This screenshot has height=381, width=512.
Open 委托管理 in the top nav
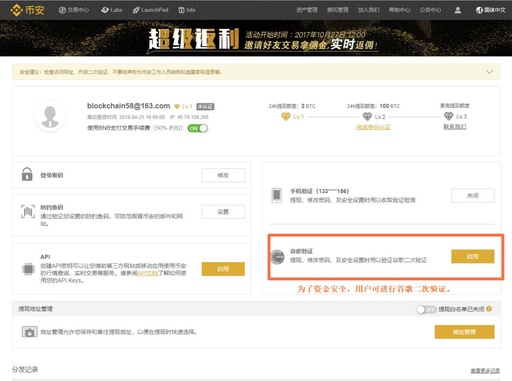tap(338, 10)
